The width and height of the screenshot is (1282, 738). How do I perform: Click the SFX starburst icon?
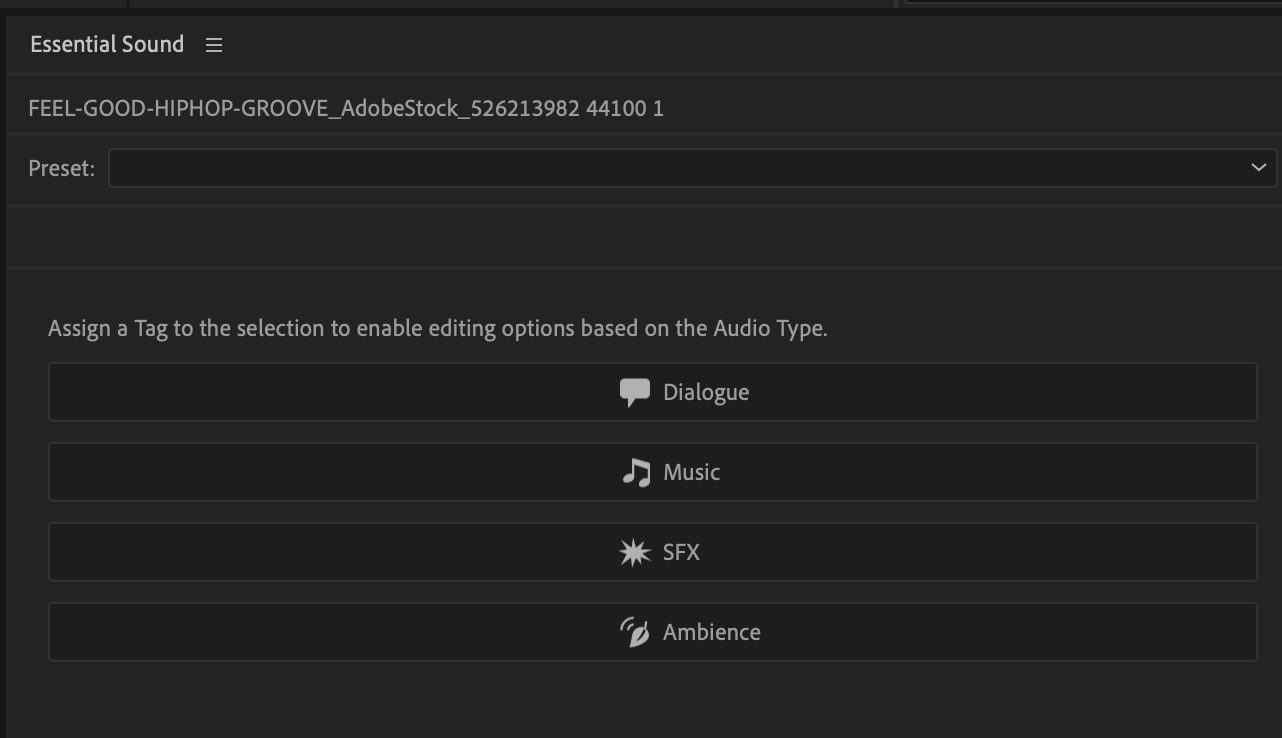point(635,552)
